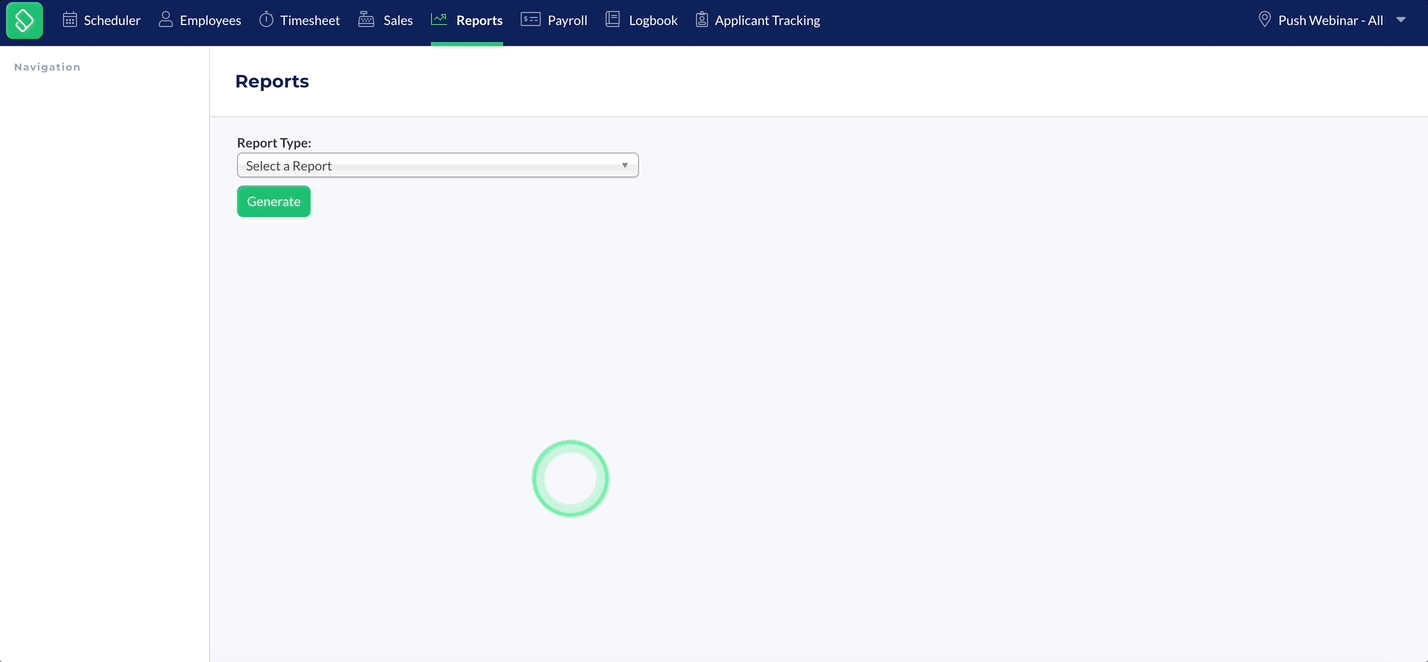Open the Logbook page
The height and width of the screenshot is (662, 1428).
641,20
